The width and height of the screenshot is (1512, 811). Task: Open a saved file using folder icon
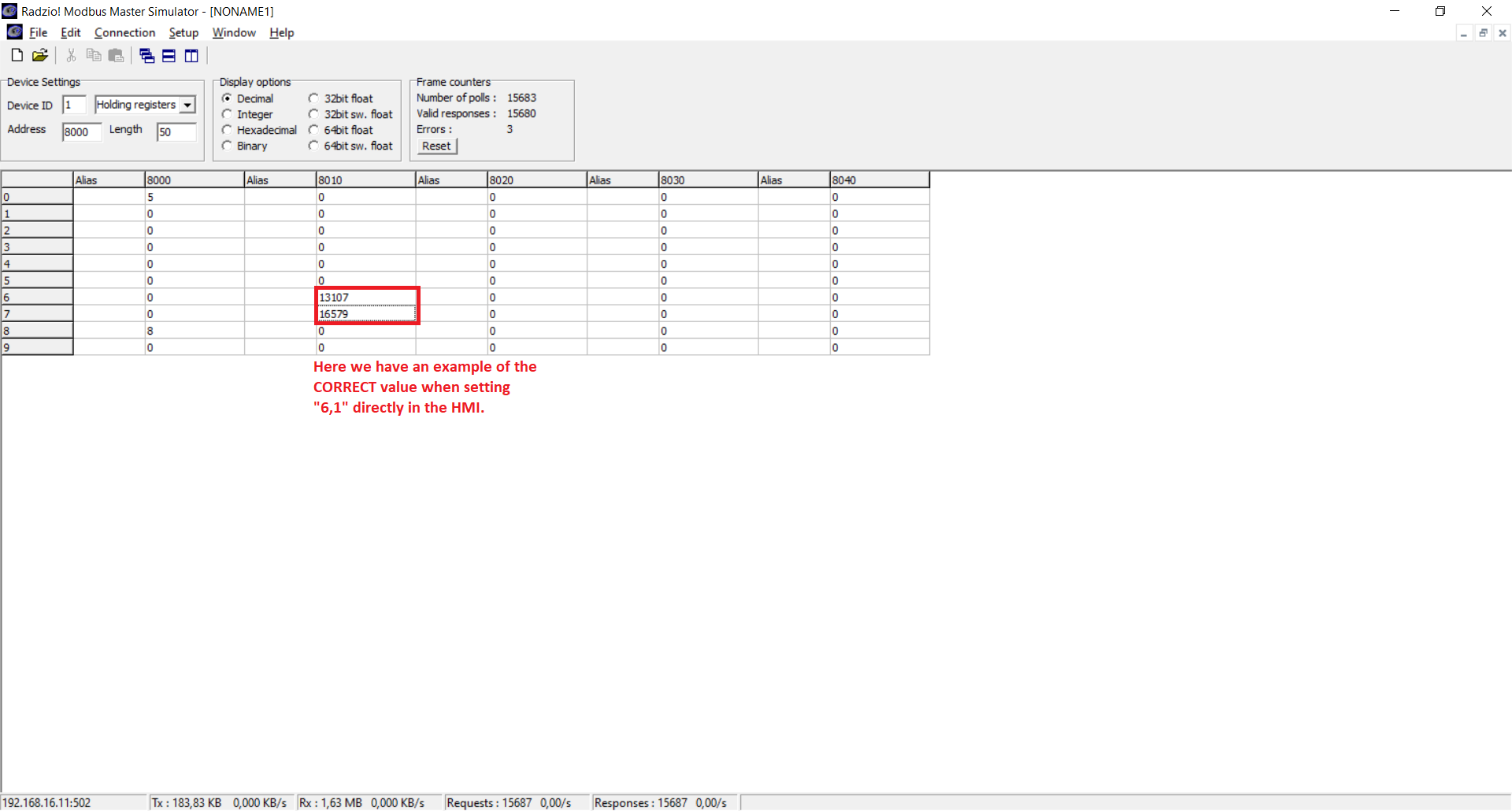[39, 55]
